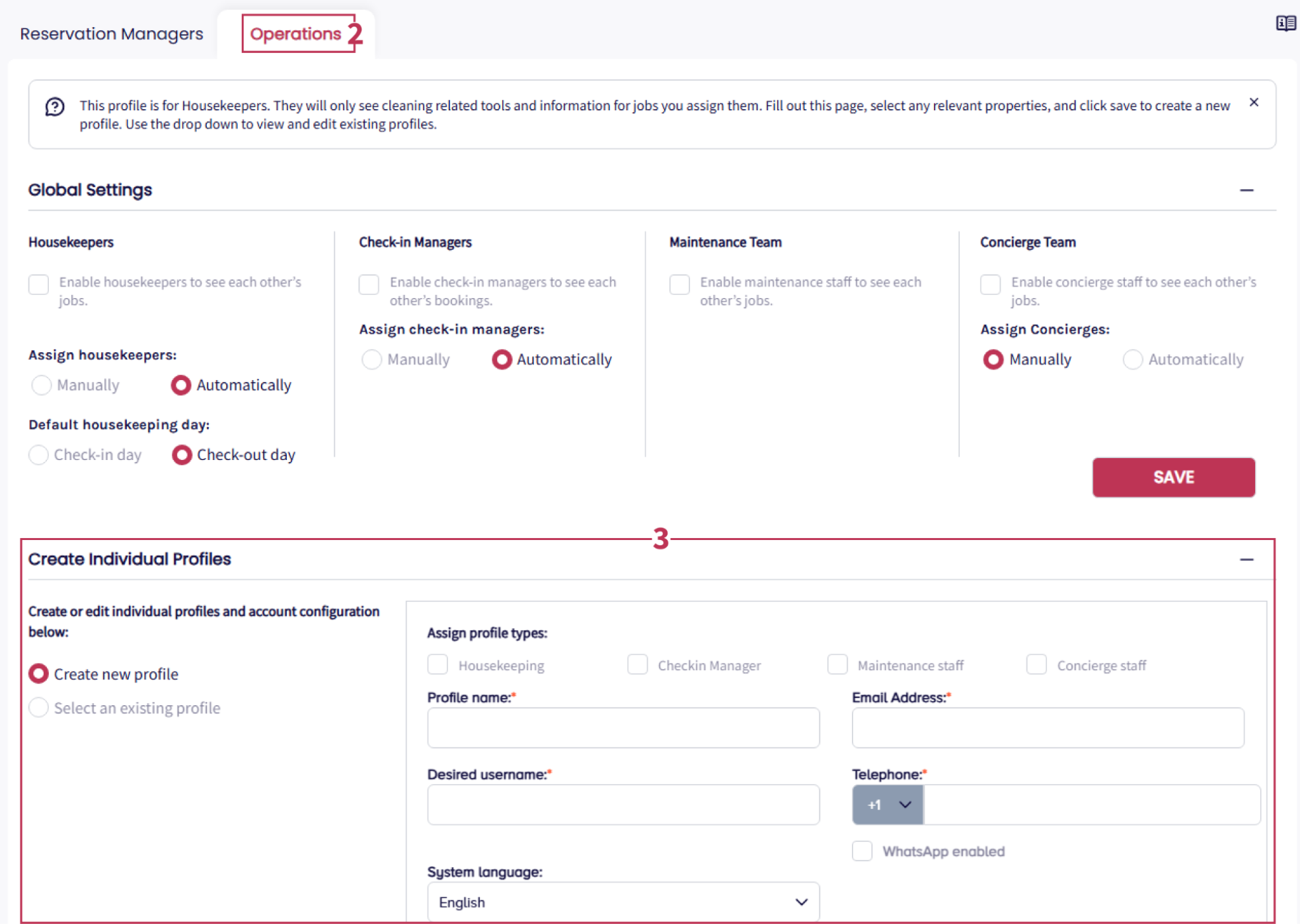Open the help guide book icon
Screen dimensions: 1300x924
click(x=1285, y=24)
